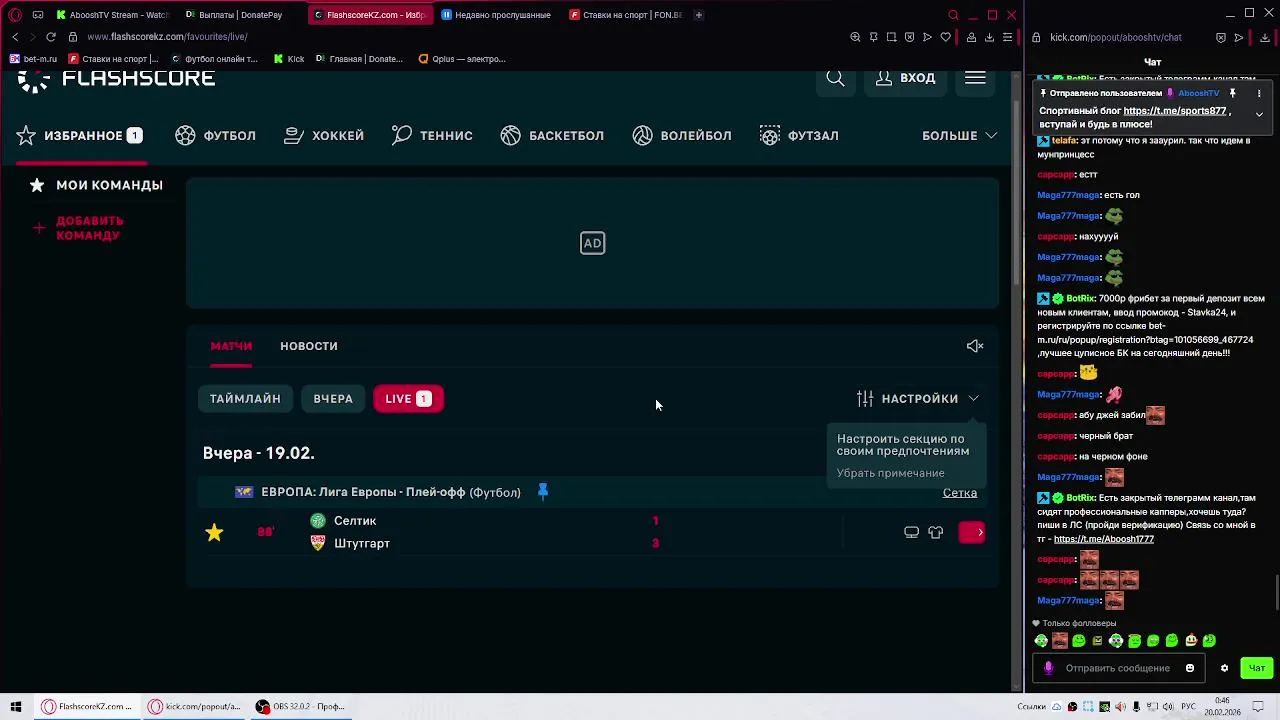
Task: Open OBS 32.0.2 in the taskbar
Action: point(301,707)
